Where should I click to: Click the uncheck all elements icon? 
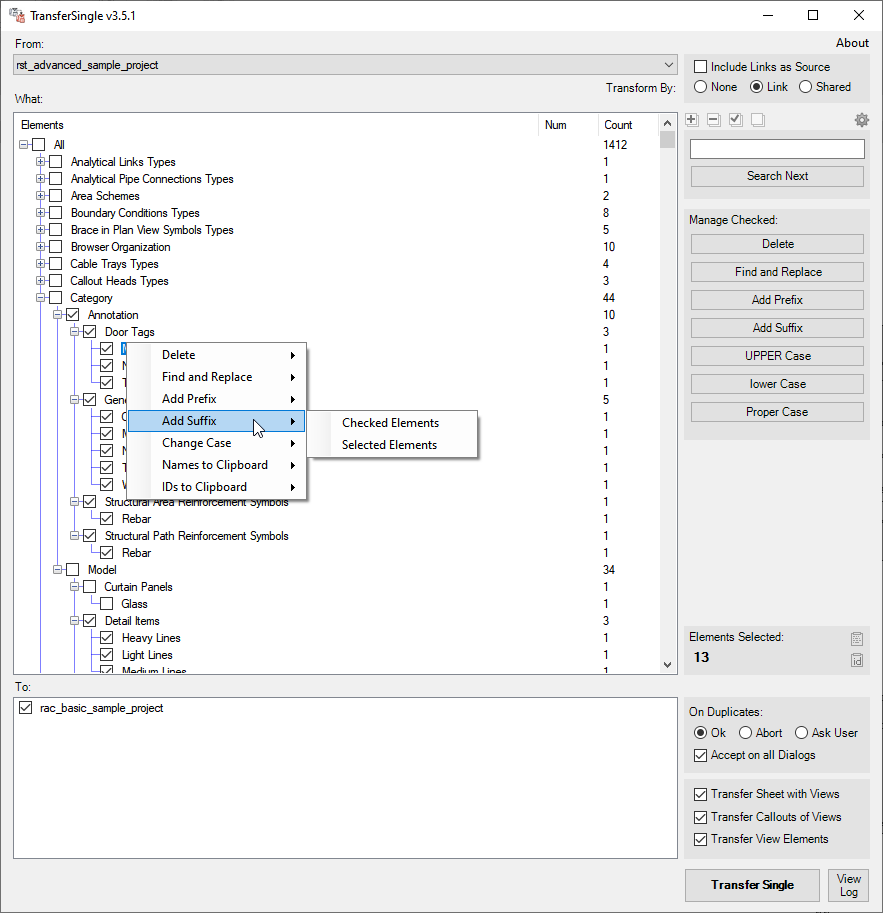[x=755, y=119]
